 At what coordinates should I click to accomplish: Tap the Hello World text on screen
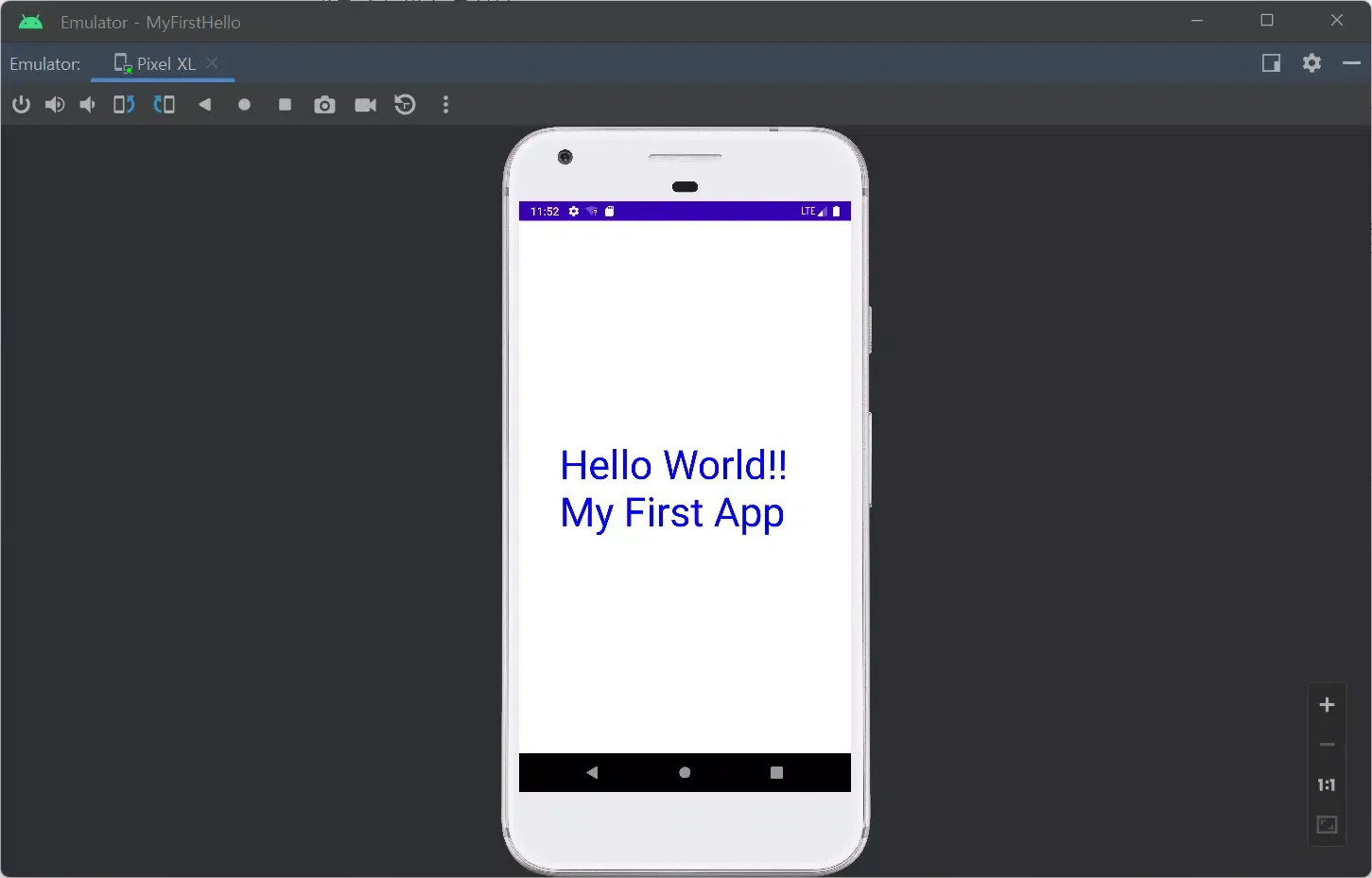click(x=672, y=465)
